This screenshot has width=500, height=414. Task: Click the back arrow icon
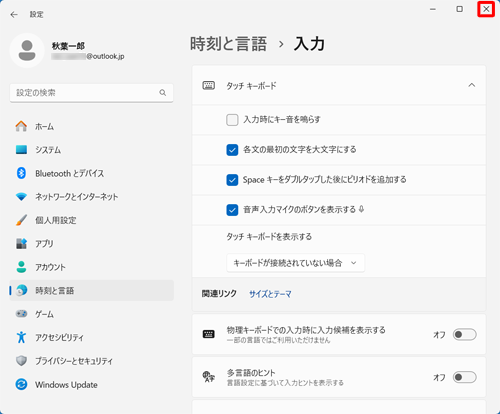(x=14, y=15)
